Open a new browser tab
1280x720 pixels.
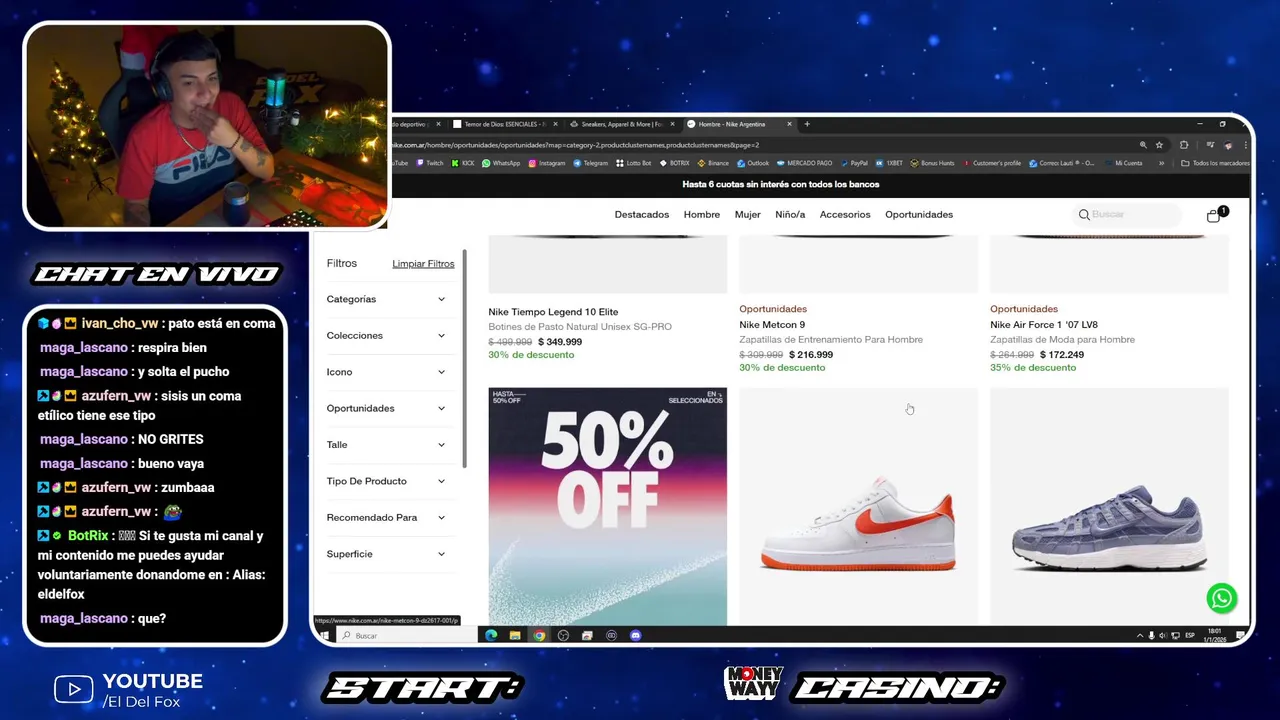807,124
